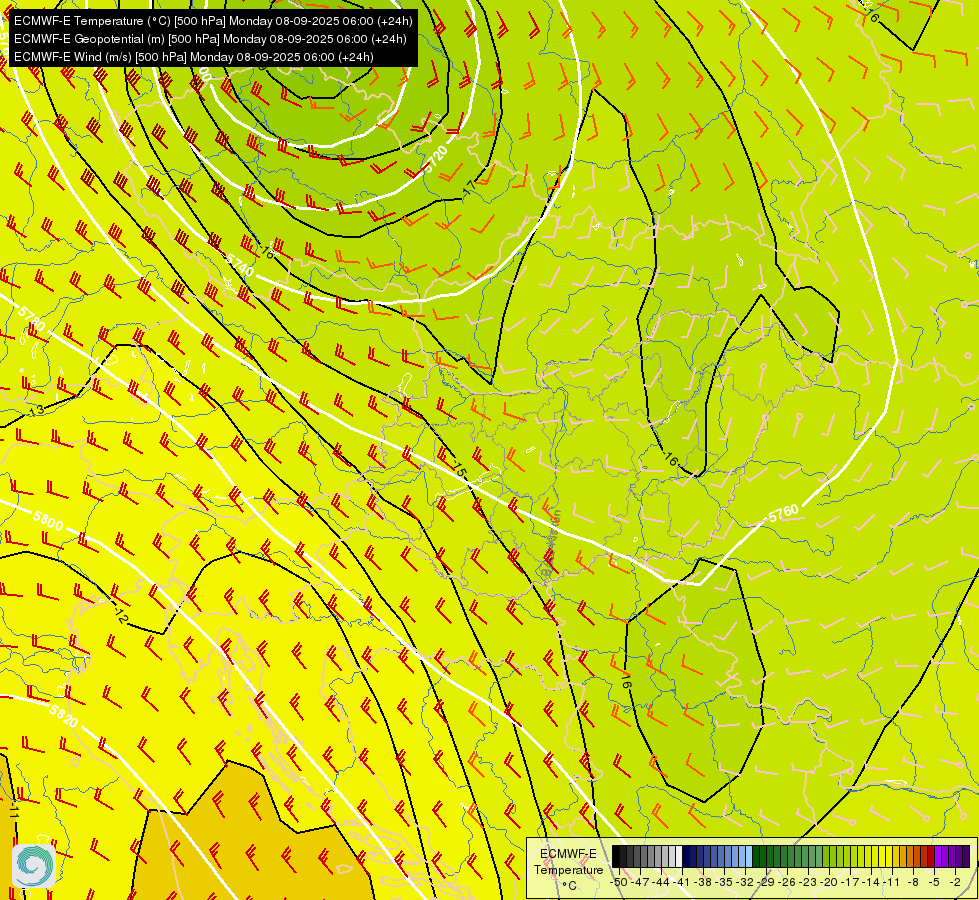Select the black swatch on the temperature color scale
This screenshot has height=900, width=979.
[x=616, y=856]
